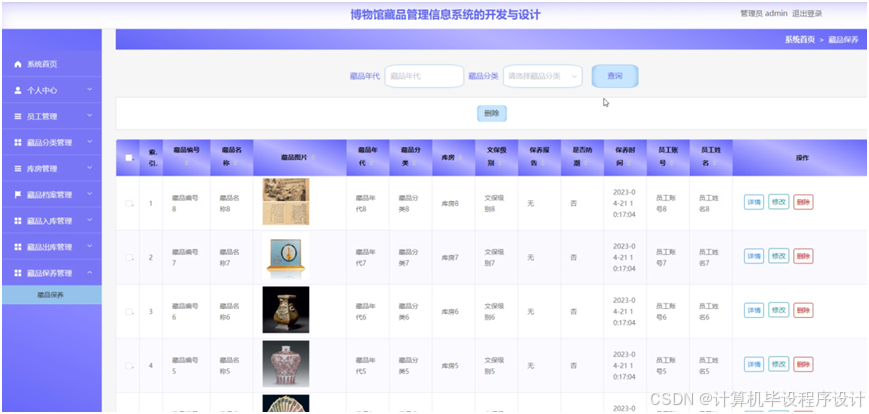Open 库房管理 in the sidebar

[52, 168]
